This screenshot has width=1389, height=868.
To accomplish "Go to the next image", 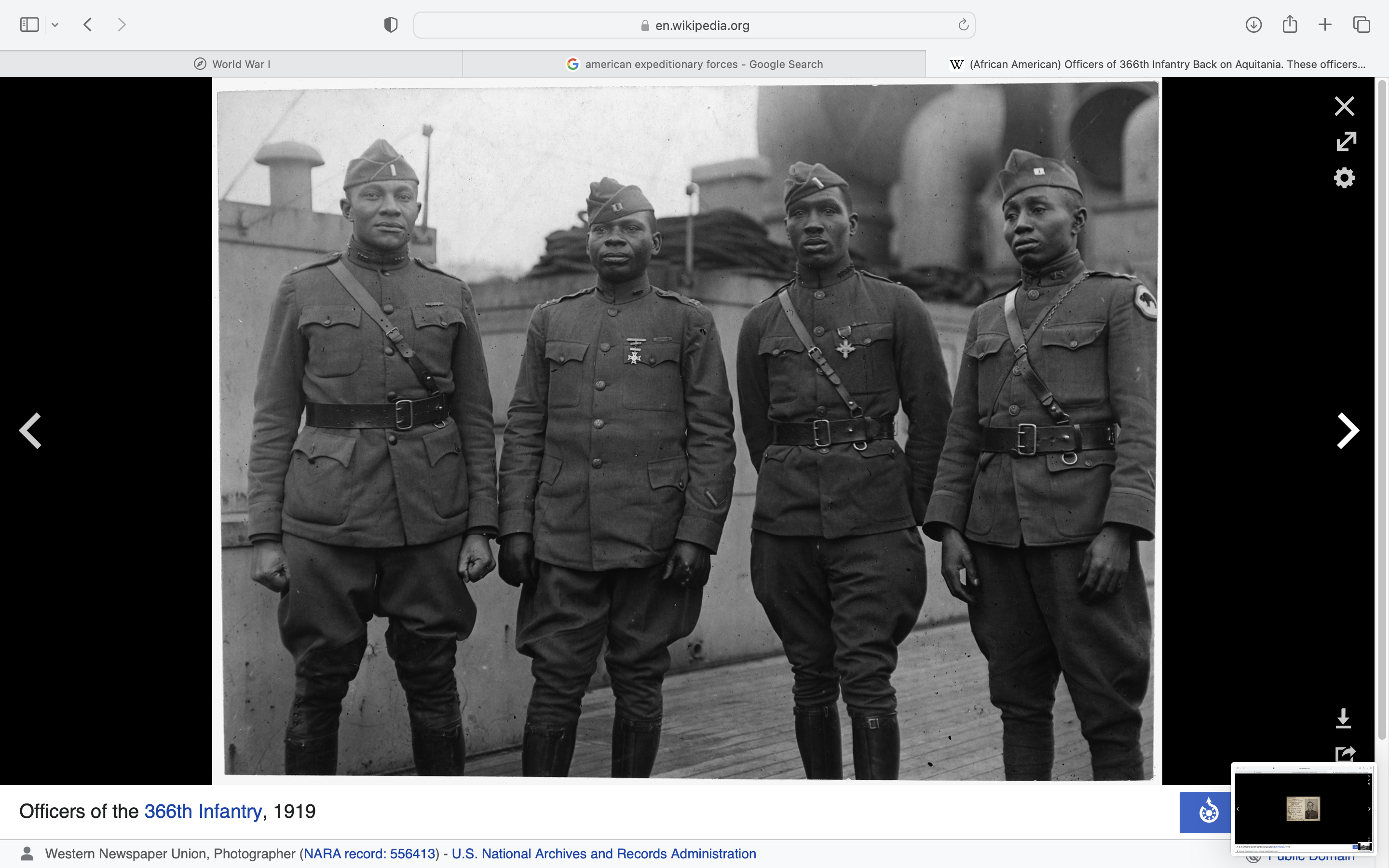I will point(1347,431).
